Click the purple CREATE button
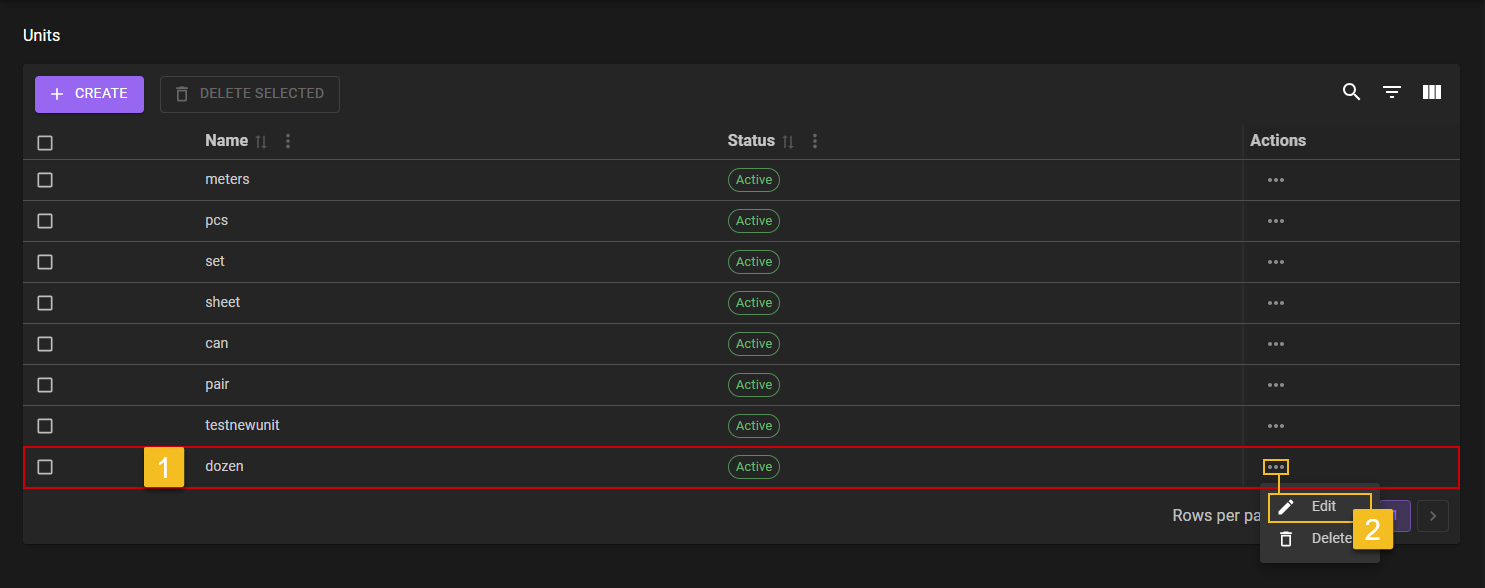 89,94
